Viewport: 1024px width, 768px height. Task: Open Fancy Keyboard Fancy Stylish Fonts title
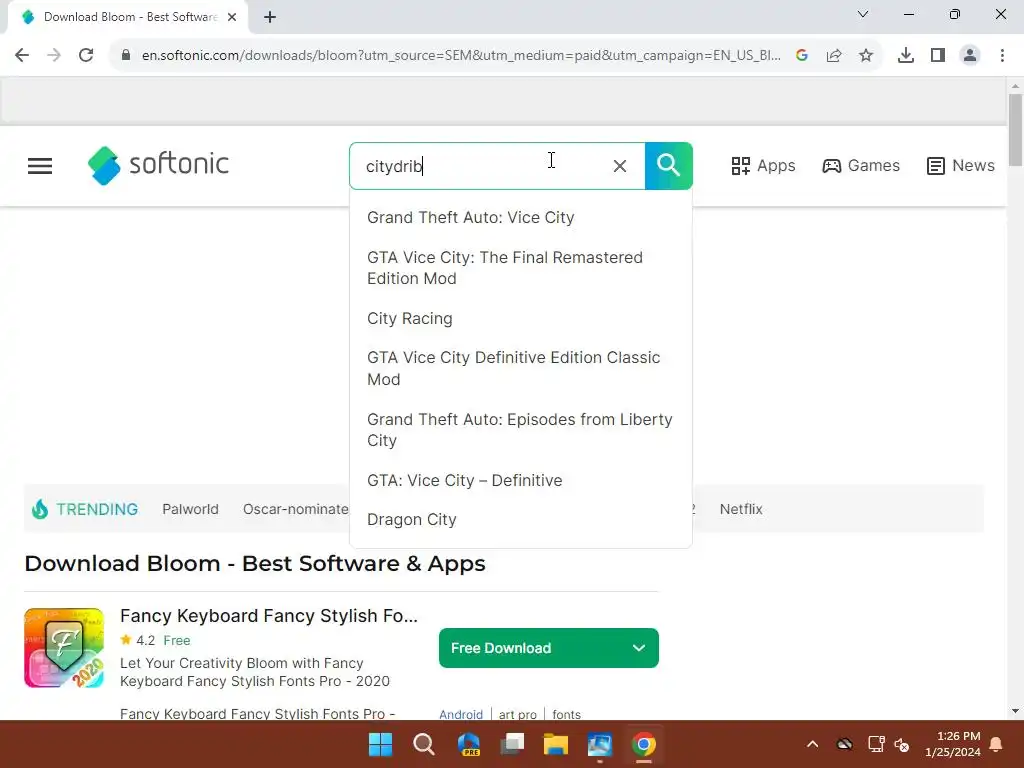[268, 616]
